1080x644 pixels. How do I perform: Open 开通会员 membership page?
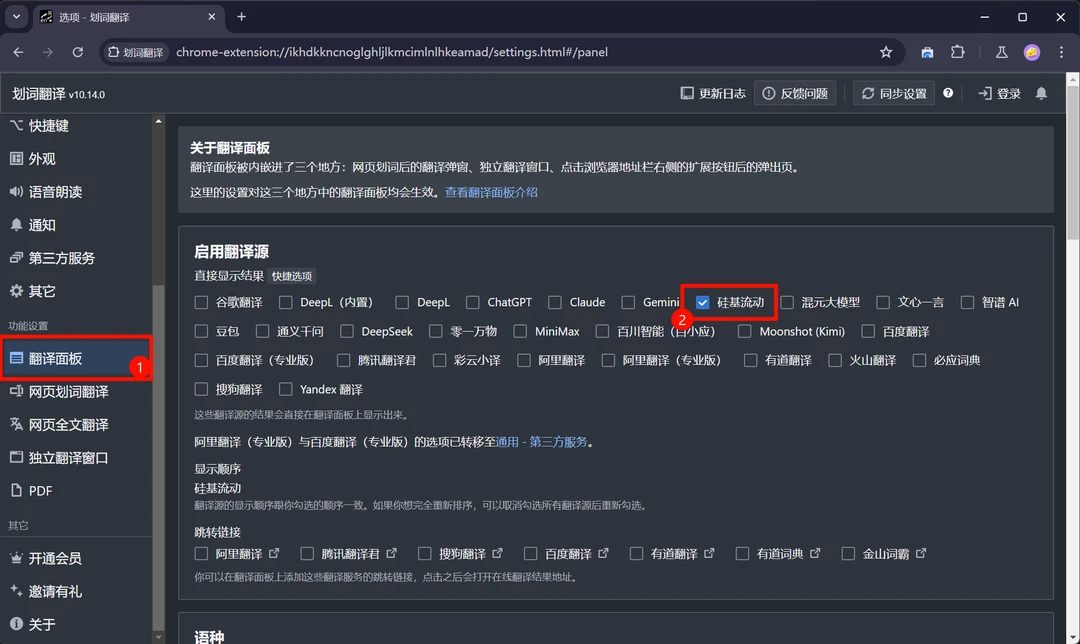coord(76,558)
